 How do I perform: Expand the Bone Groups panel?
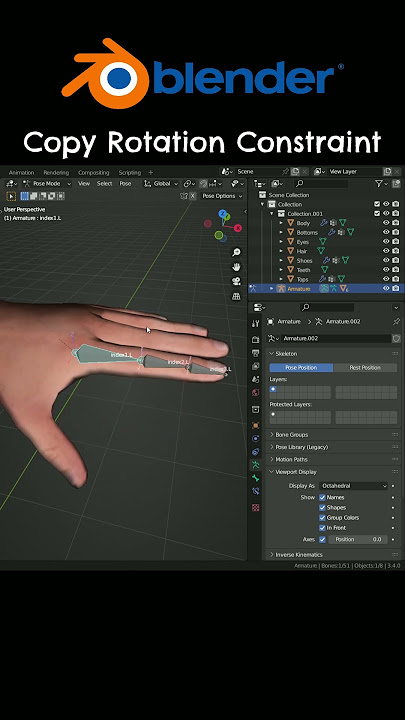[332, 434]
